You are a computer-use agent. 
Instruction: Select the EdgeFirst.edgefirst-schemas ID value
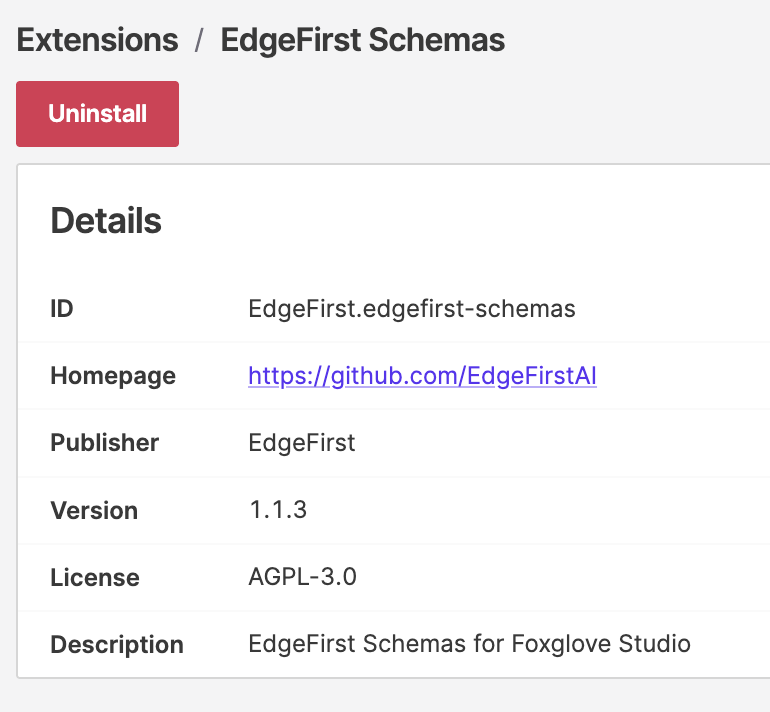411,309
